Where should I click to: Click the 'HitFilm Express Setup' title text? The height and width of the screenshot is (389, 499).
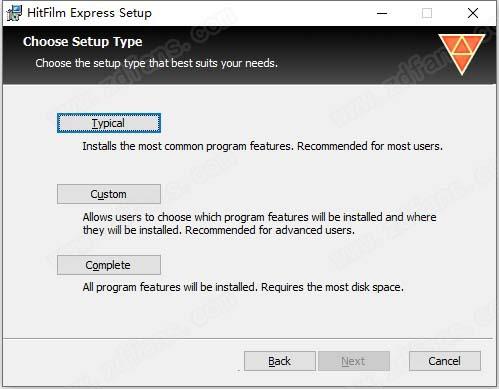[89, 13]
